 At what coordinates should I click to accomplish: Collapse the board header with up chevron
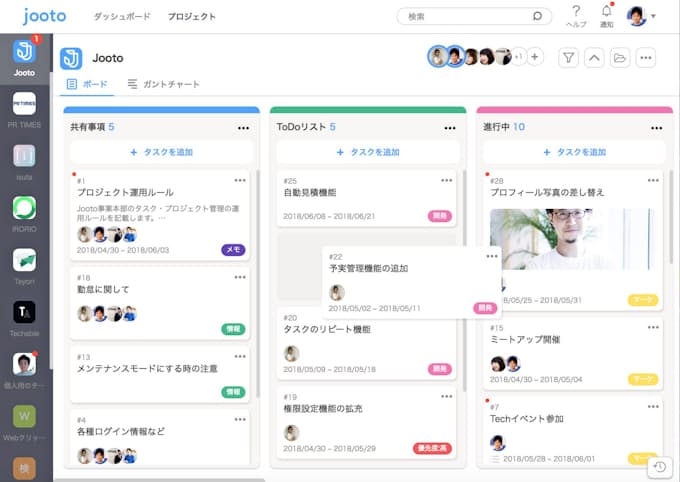click(594, 58)
